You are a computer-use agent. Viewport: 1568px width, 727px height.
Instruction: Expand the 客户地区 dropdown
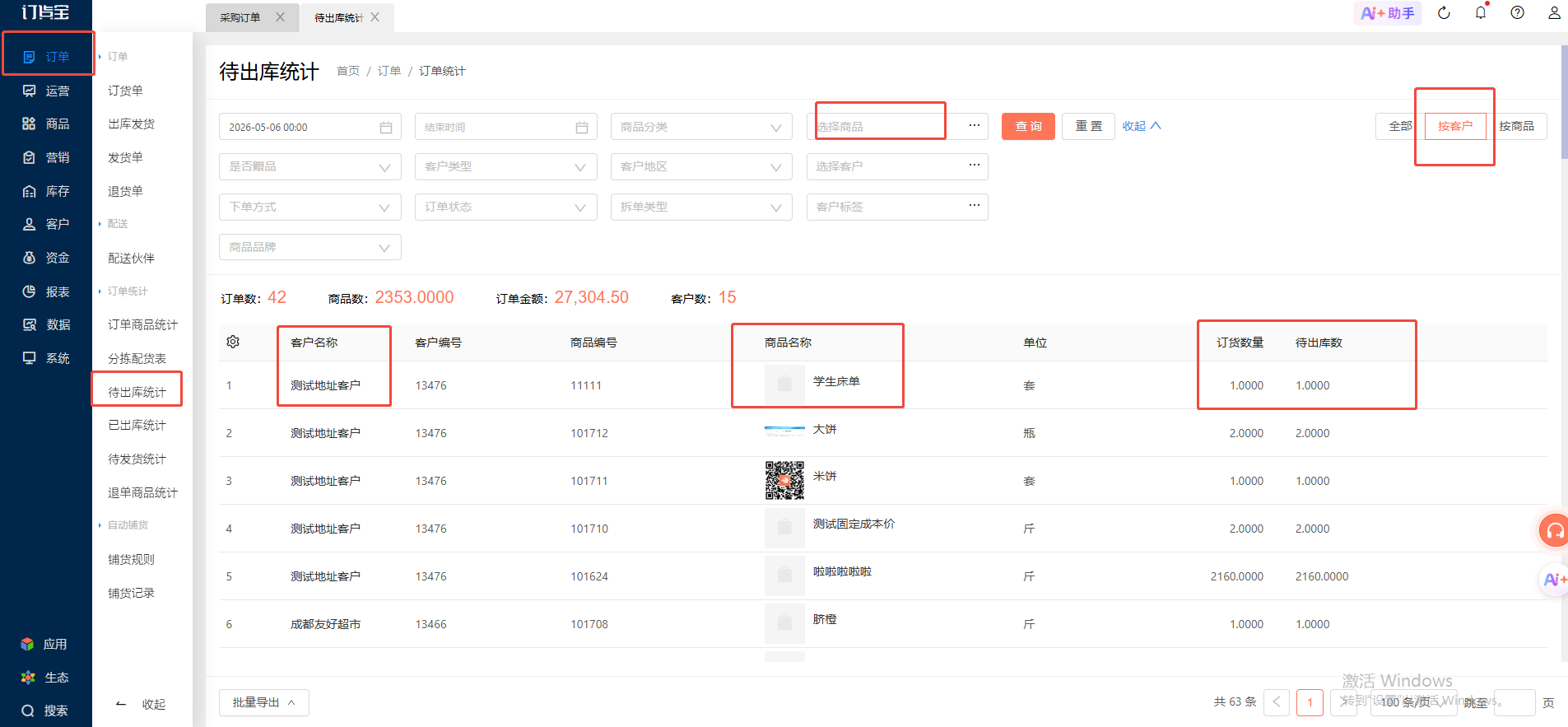tap(701, 166)
